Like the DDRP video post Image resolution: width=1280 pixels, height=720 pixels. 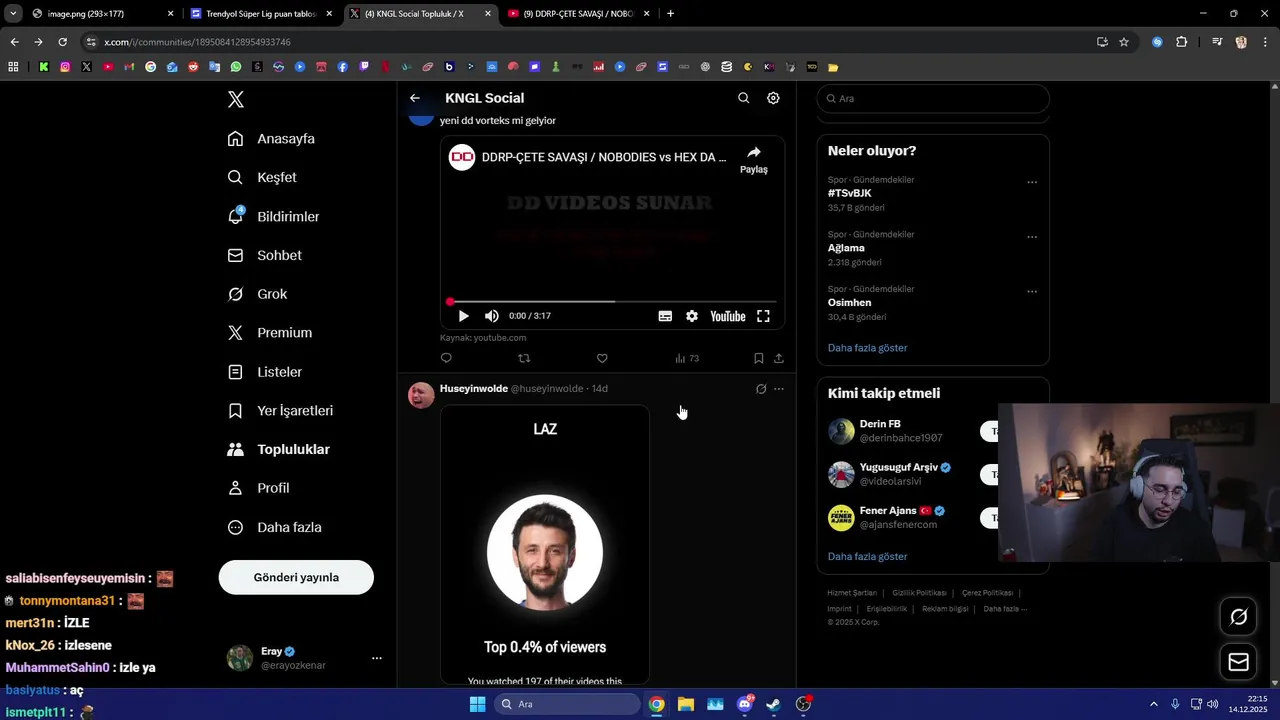point(602,358)
